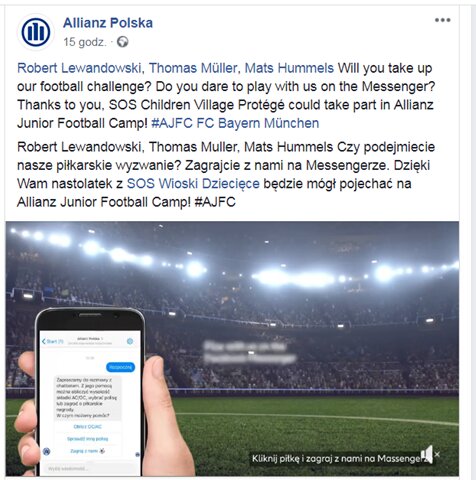Play the stadium video thumbnail
Viewport: 476px width, 480px height.
232,348
